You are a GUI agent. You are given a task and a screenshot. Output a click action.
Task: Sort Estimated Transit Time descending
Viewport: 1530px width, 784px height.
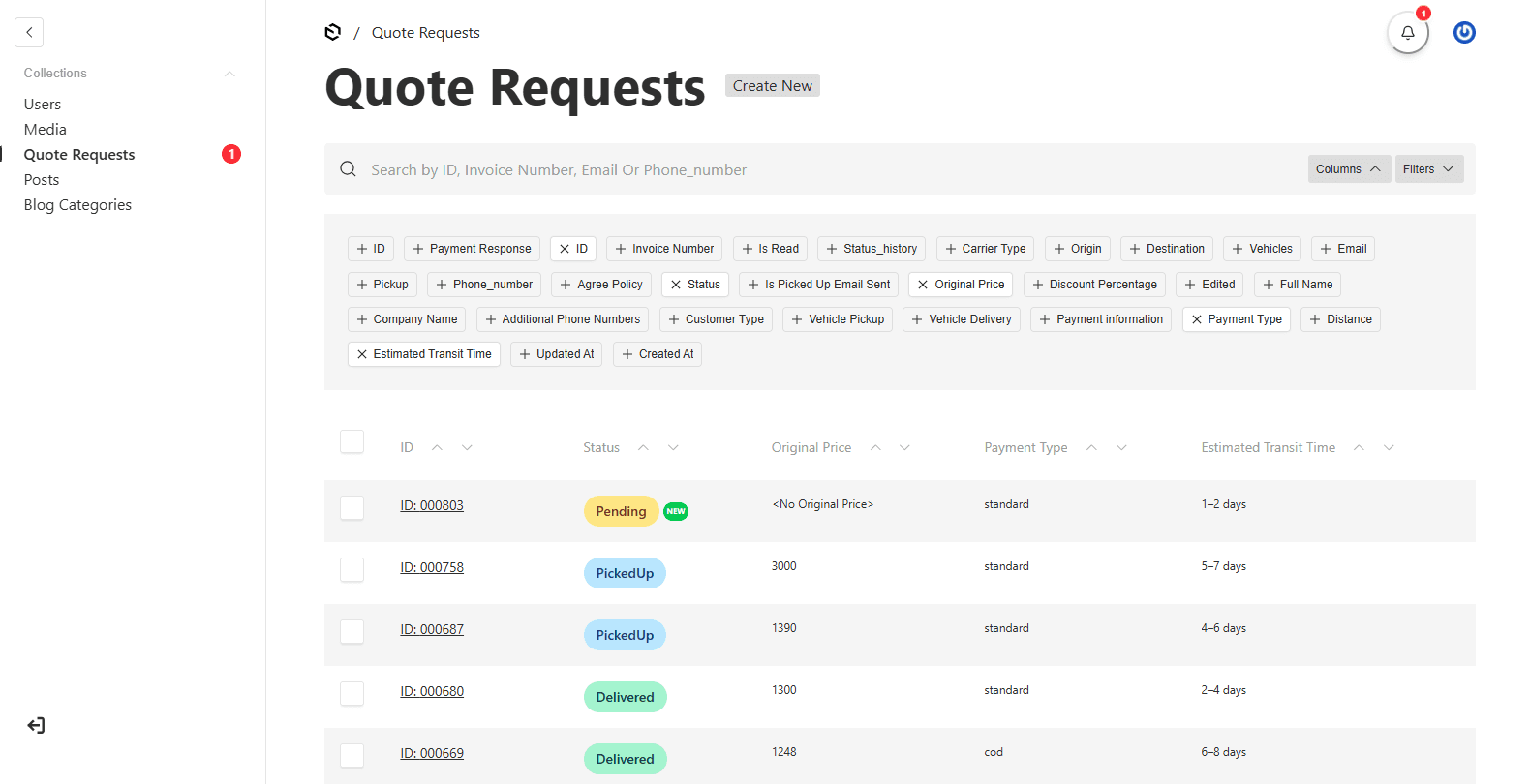point(1389,447)
